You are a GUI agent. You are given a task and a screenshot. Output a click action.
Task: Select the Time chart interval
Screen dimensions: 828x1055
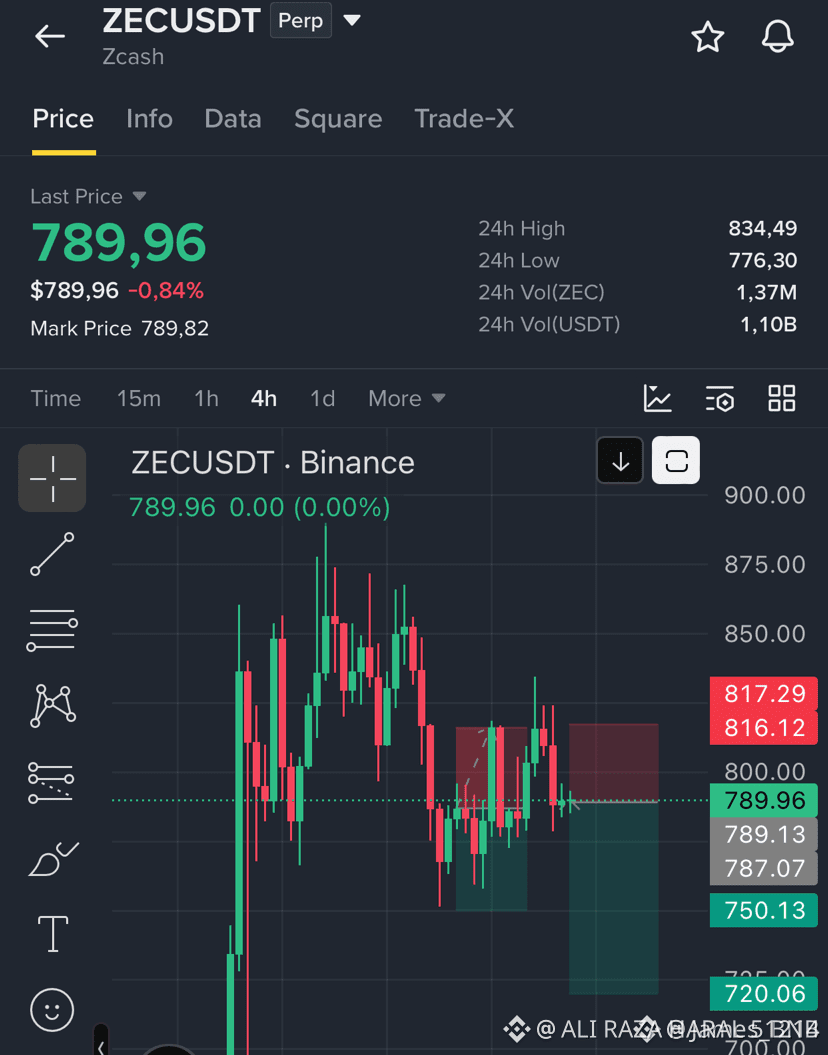56,398
